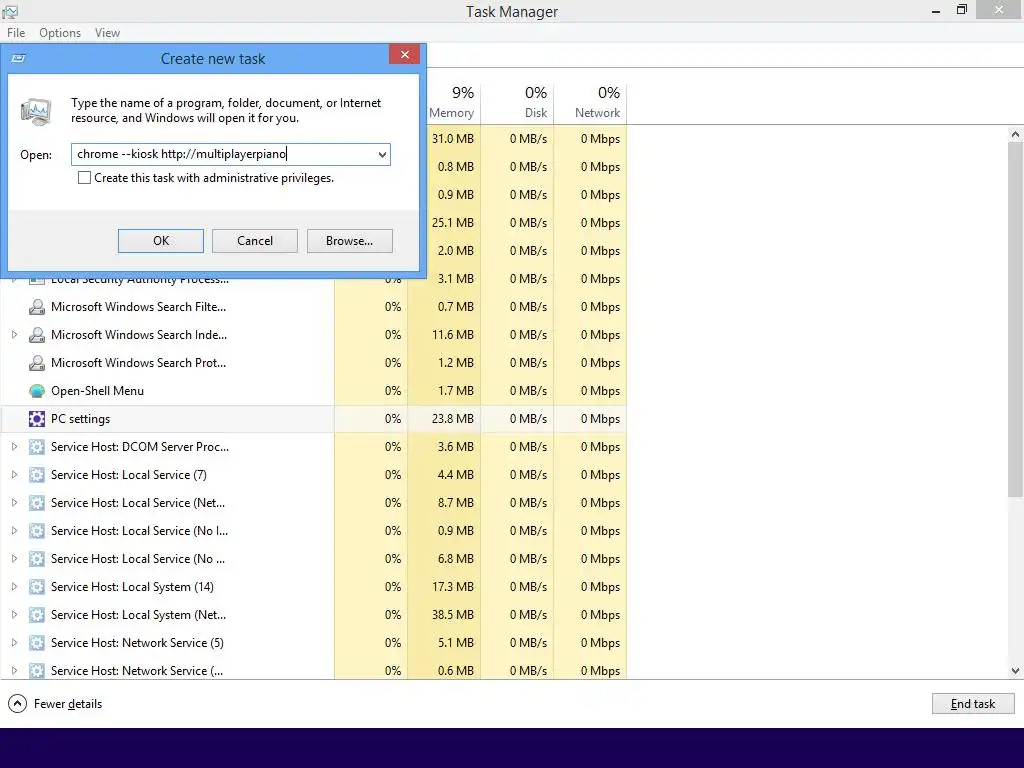Click the 8.7 MB memory value
The height and width of the screenshot is (768, 1024).
coord(455,503)
